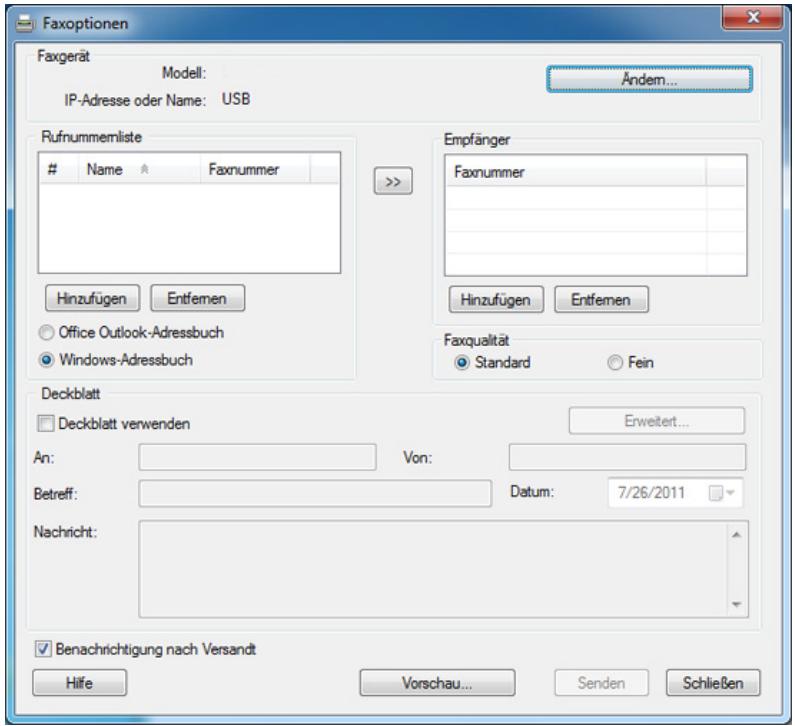Viewport: 795px width, 726px height.
Task: Click the Senden button
Action: point(601,683)
